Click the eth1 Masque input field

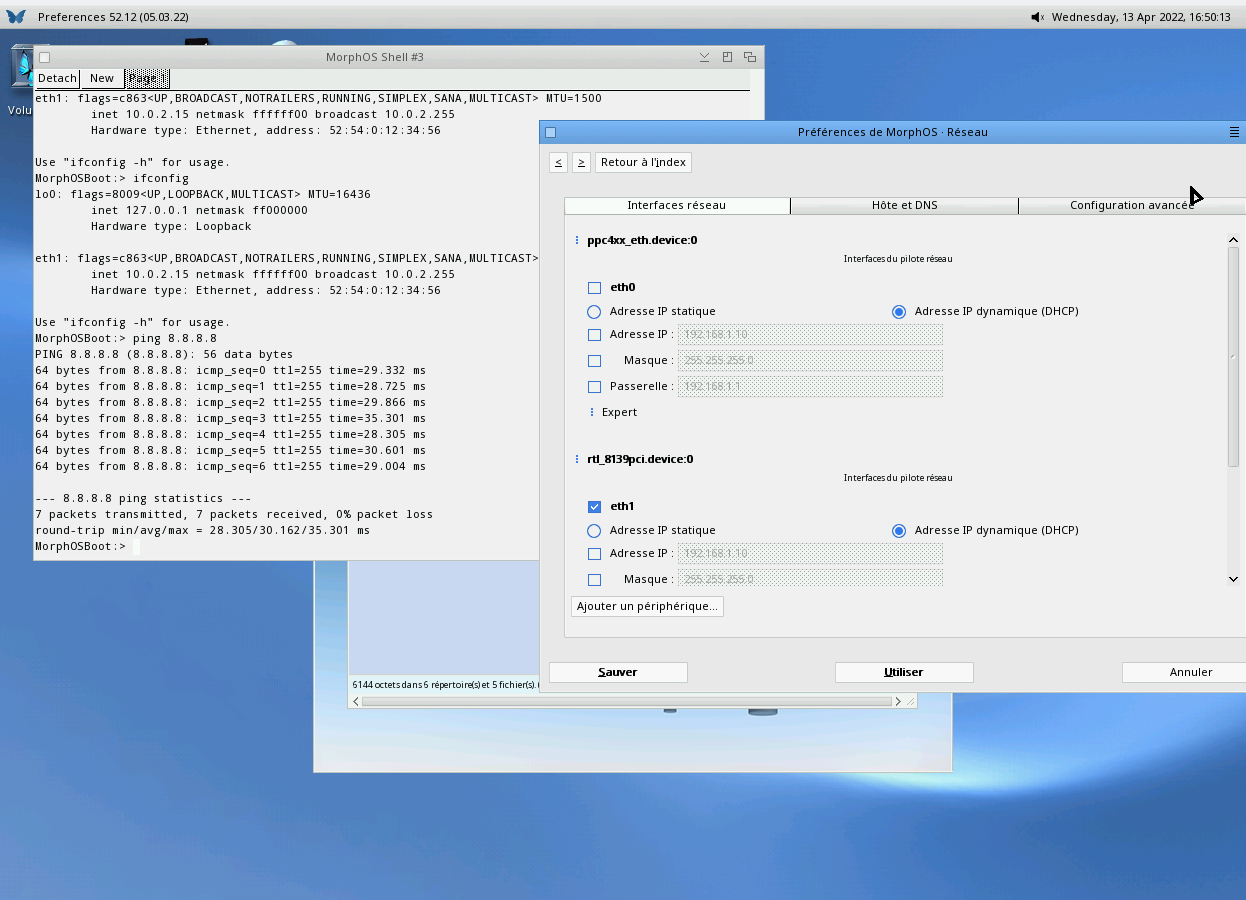(810, 579)
